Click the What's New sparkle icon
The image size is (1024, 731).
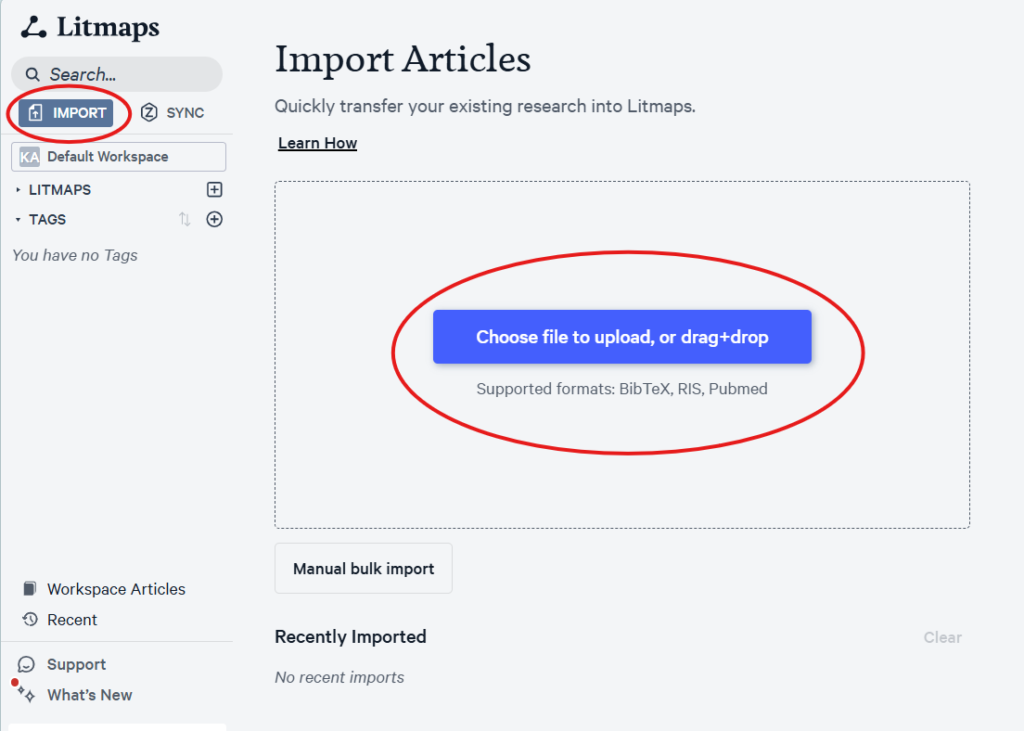26,694
